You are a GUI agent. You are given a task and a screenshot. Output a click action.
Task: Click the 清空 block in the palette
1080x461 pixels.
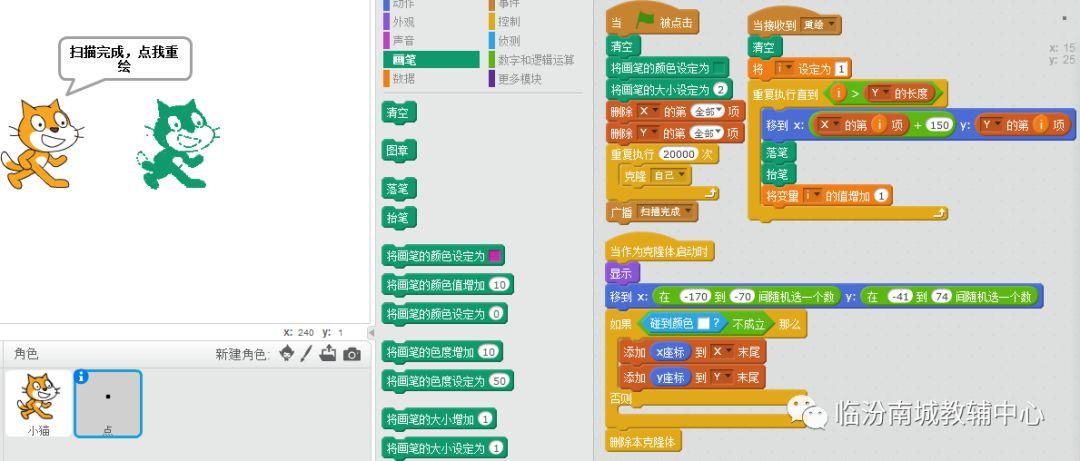398,113
